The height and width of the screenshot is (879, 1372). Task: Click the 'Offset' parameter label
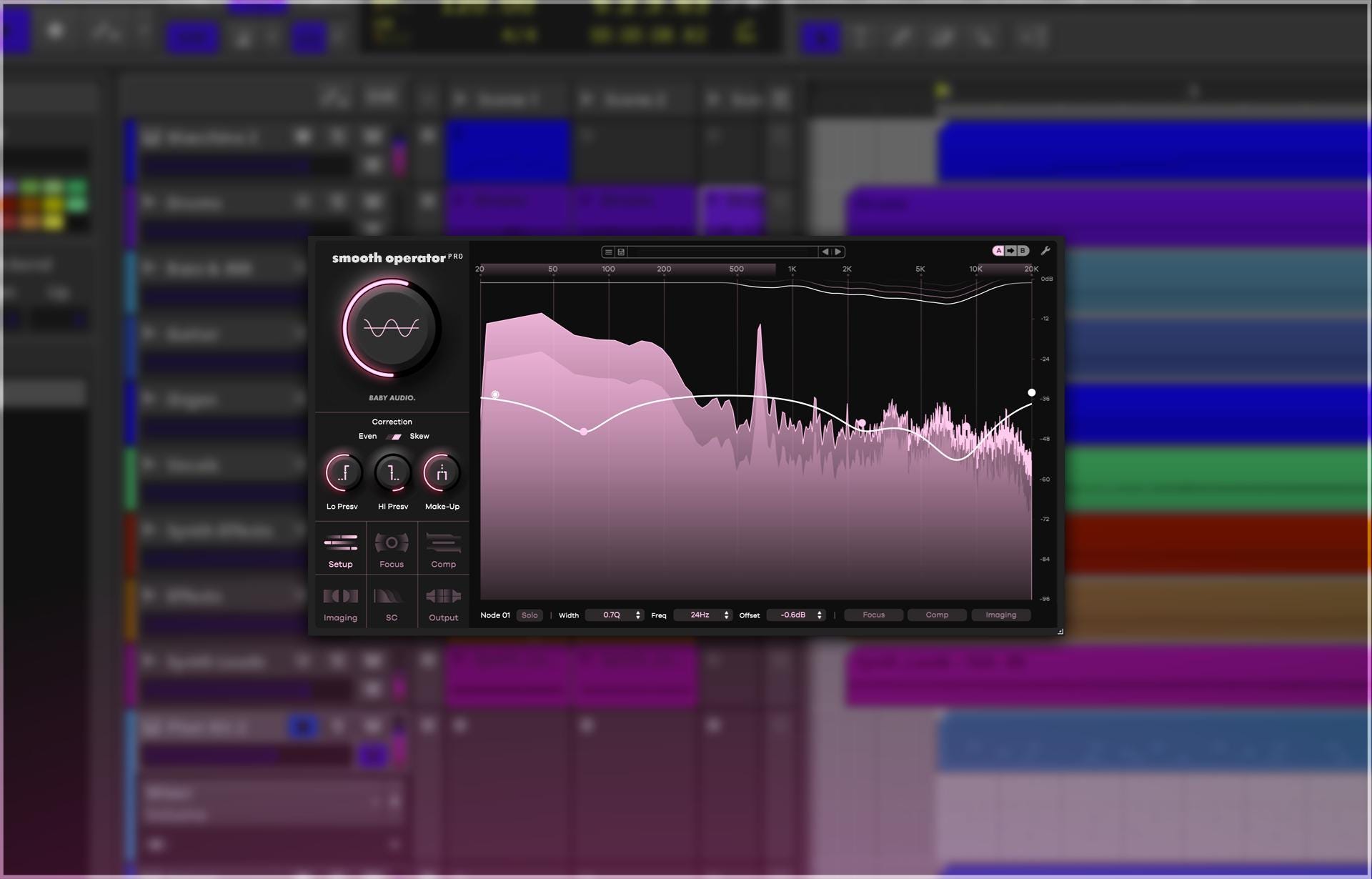point(750,615)
